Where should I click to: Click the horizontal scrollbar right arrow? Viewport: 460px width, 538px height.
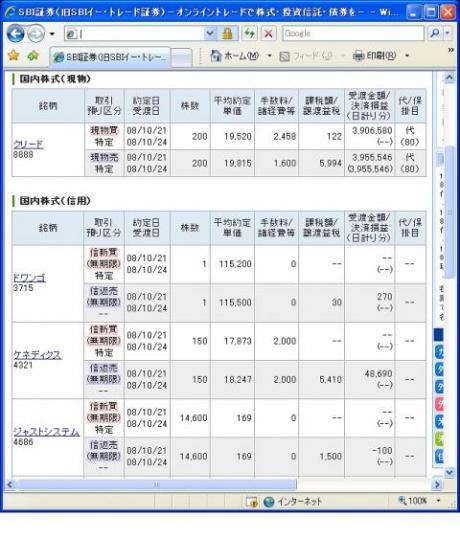coord(437,484)
